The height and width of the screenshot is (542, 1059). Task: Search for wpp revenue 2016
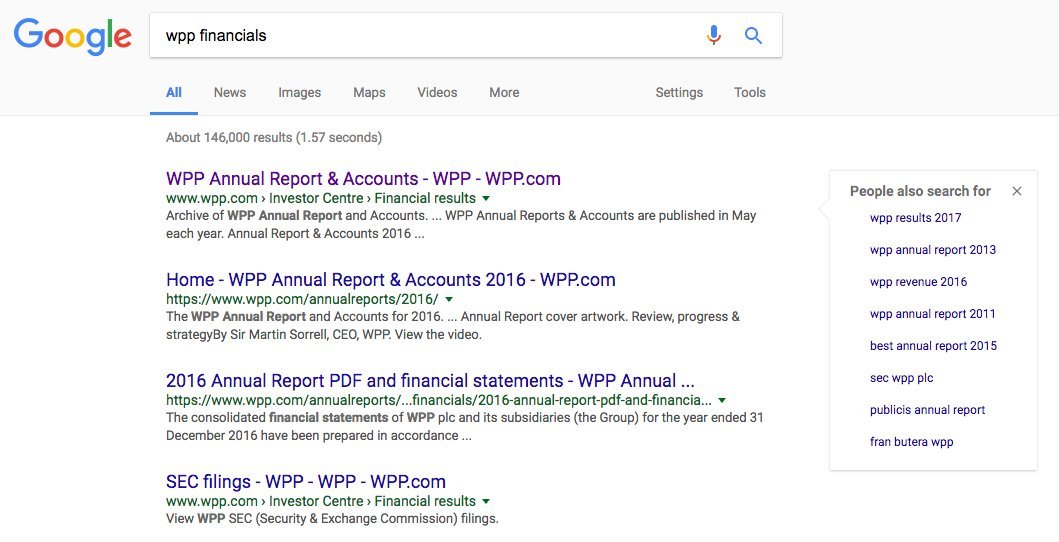[x=918, y=282]
